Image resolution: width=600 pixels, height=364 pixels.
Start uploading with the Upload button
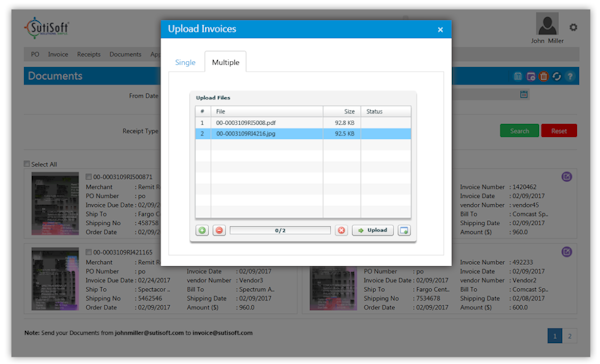coord(373,230)
